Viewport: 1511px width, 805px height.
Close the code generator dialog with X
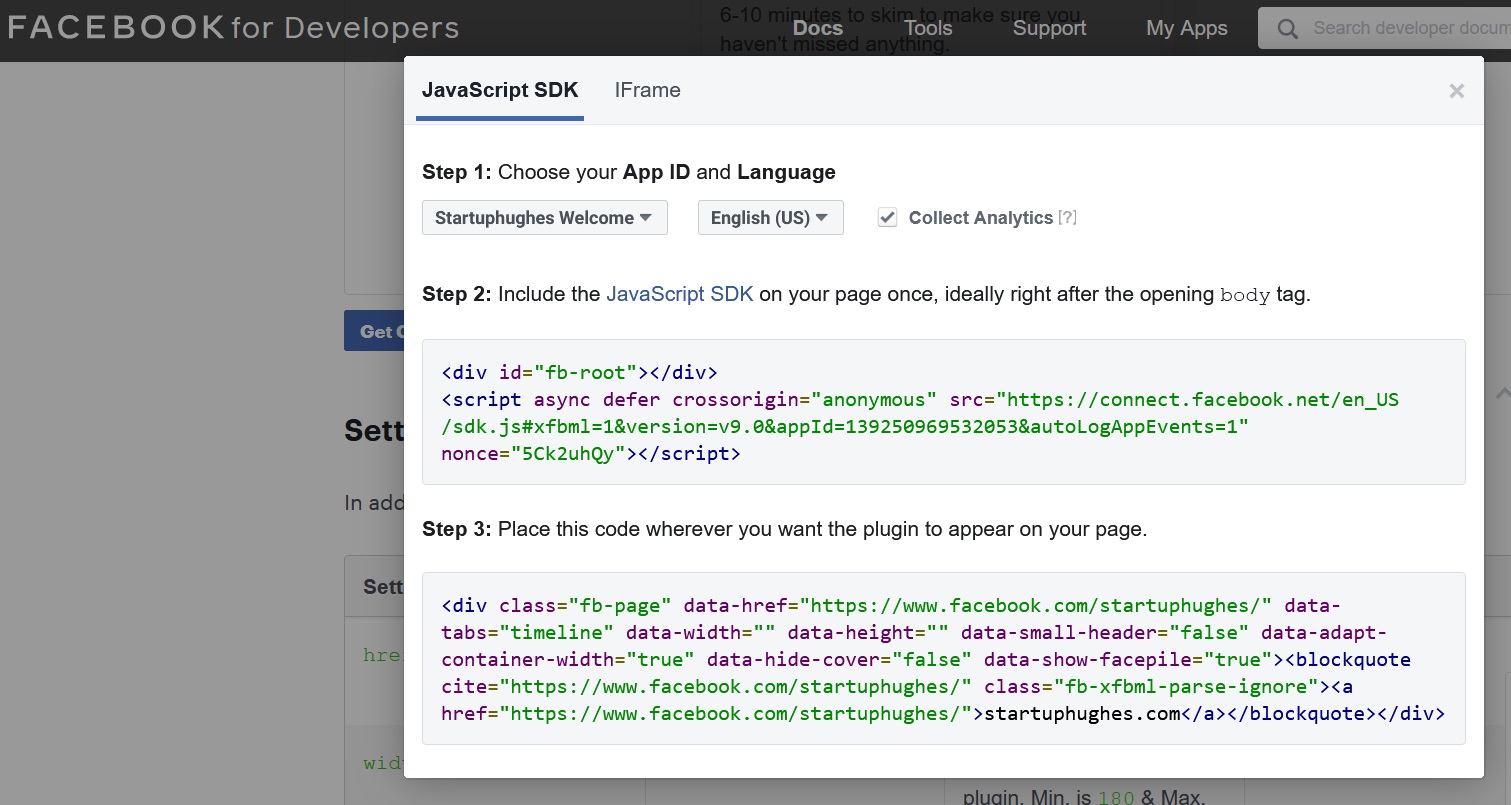pos(1456,91)
